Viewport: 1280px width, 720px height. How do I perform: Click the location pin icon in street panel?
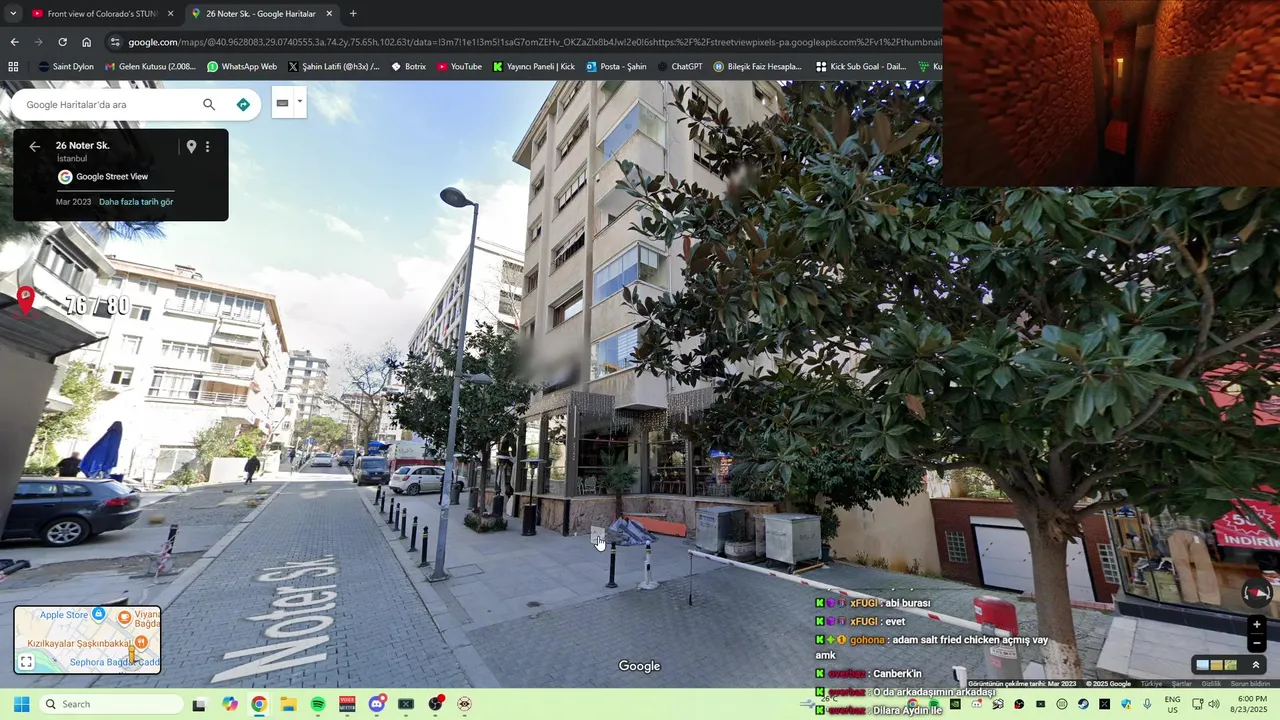point(191,146)
